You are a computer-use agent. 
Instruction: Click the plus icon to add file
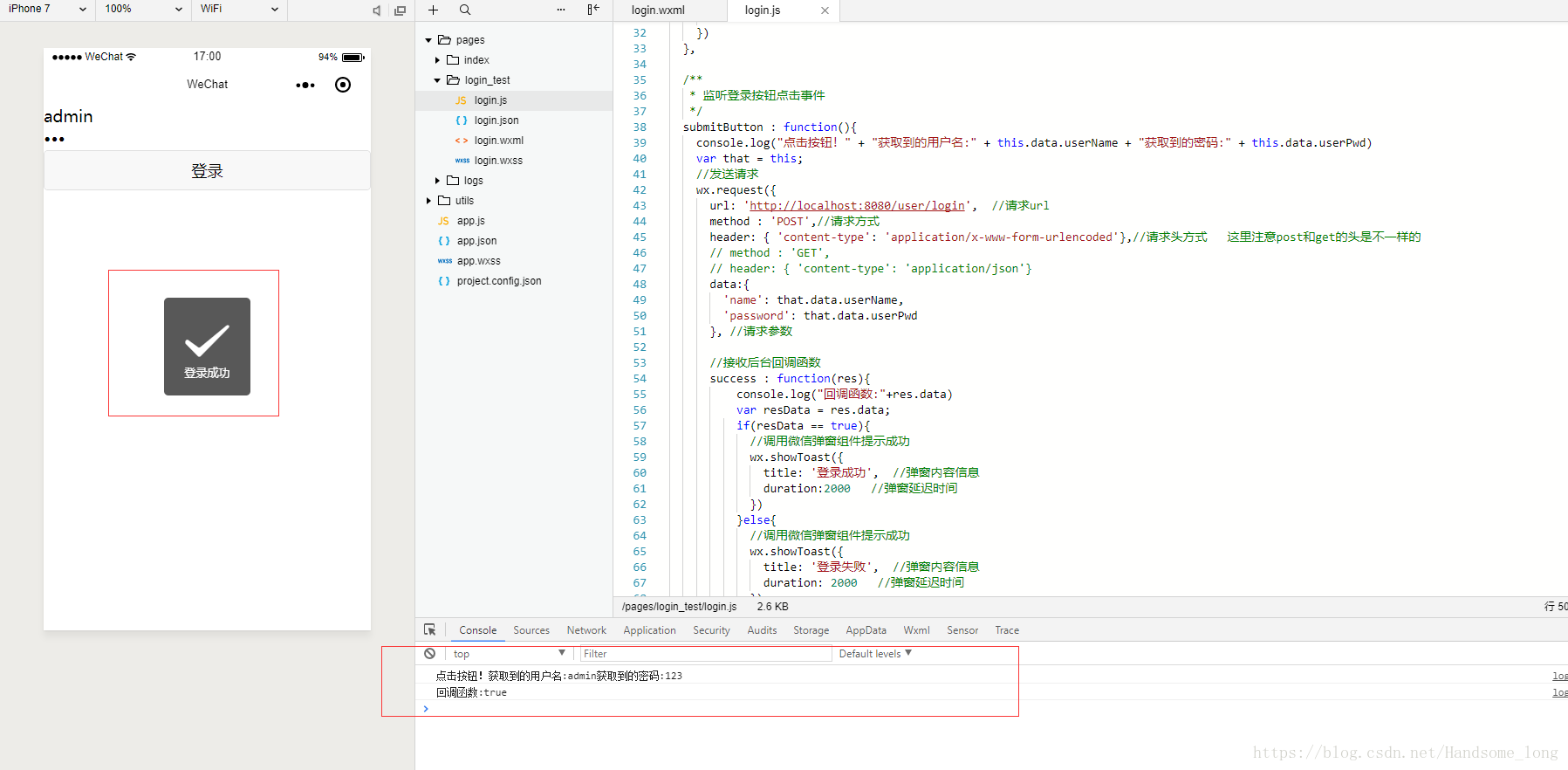point(433,10)
